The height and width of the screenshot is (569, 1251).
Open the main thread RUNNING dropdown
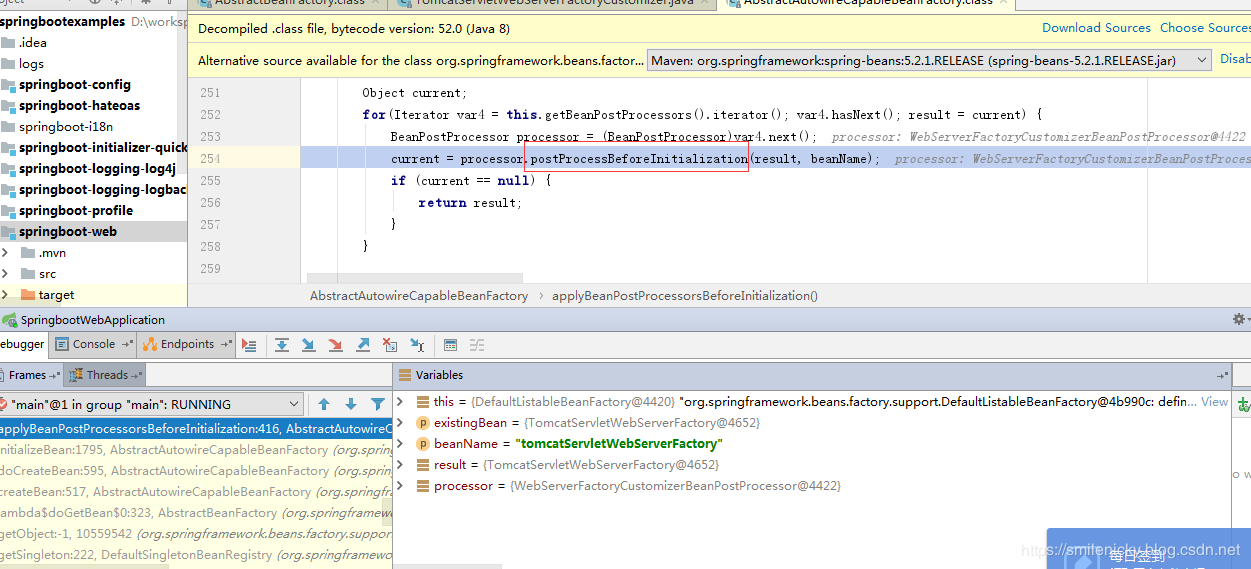coord(151,404)
